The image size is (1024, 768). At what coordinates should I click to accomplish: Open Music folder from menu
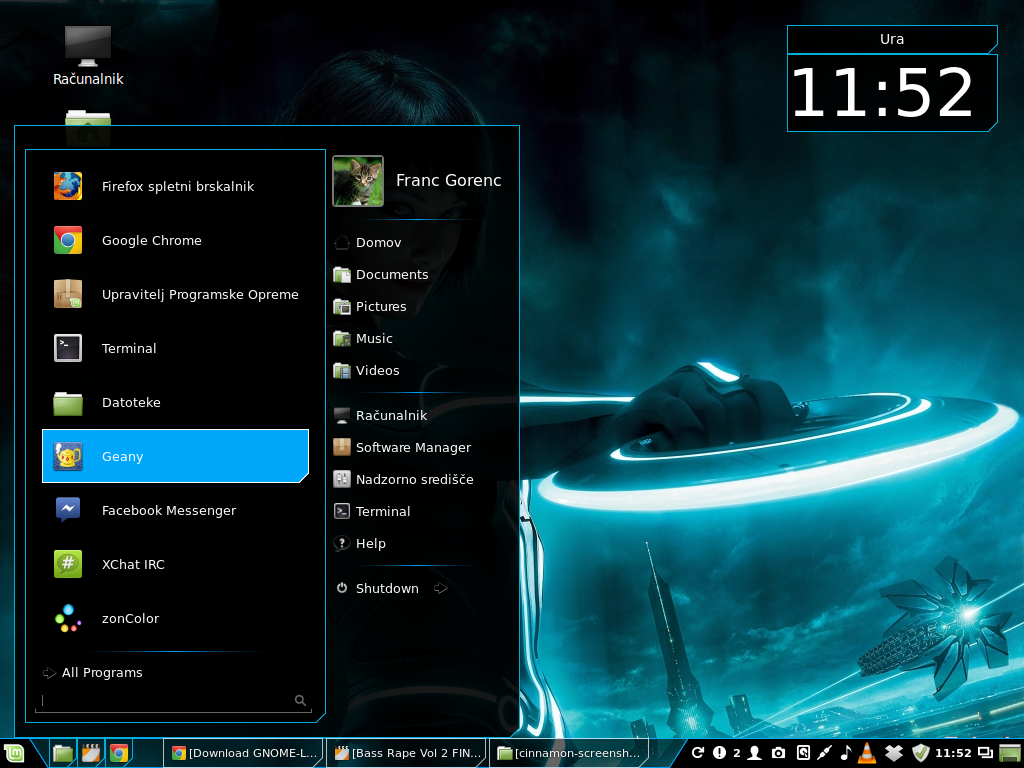(x=363, y=338)
